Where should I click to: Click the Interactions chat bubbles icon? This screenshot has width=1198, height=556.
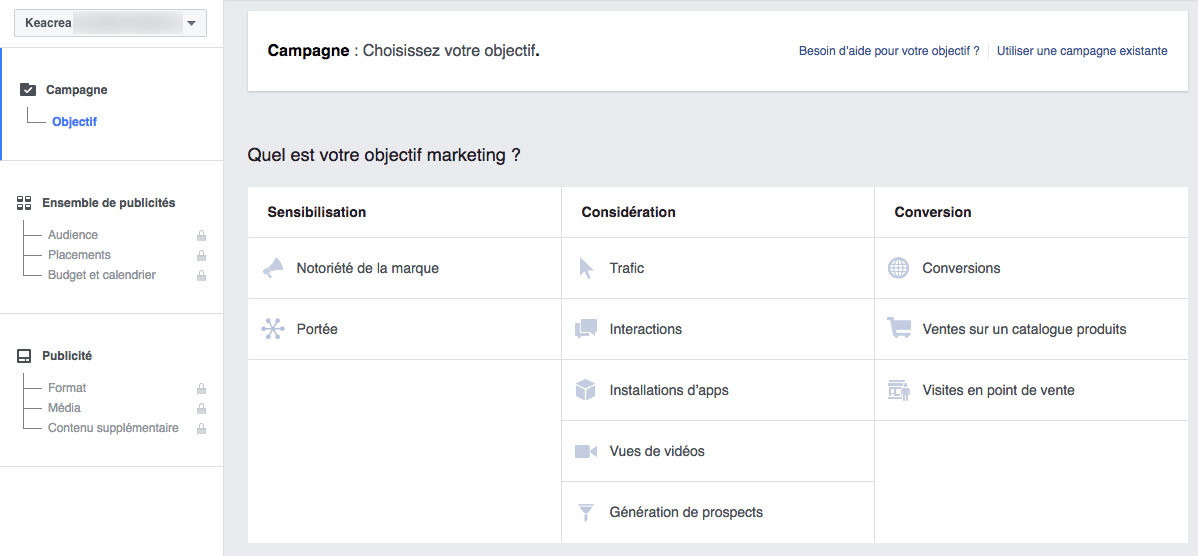(x=586, y=329)
